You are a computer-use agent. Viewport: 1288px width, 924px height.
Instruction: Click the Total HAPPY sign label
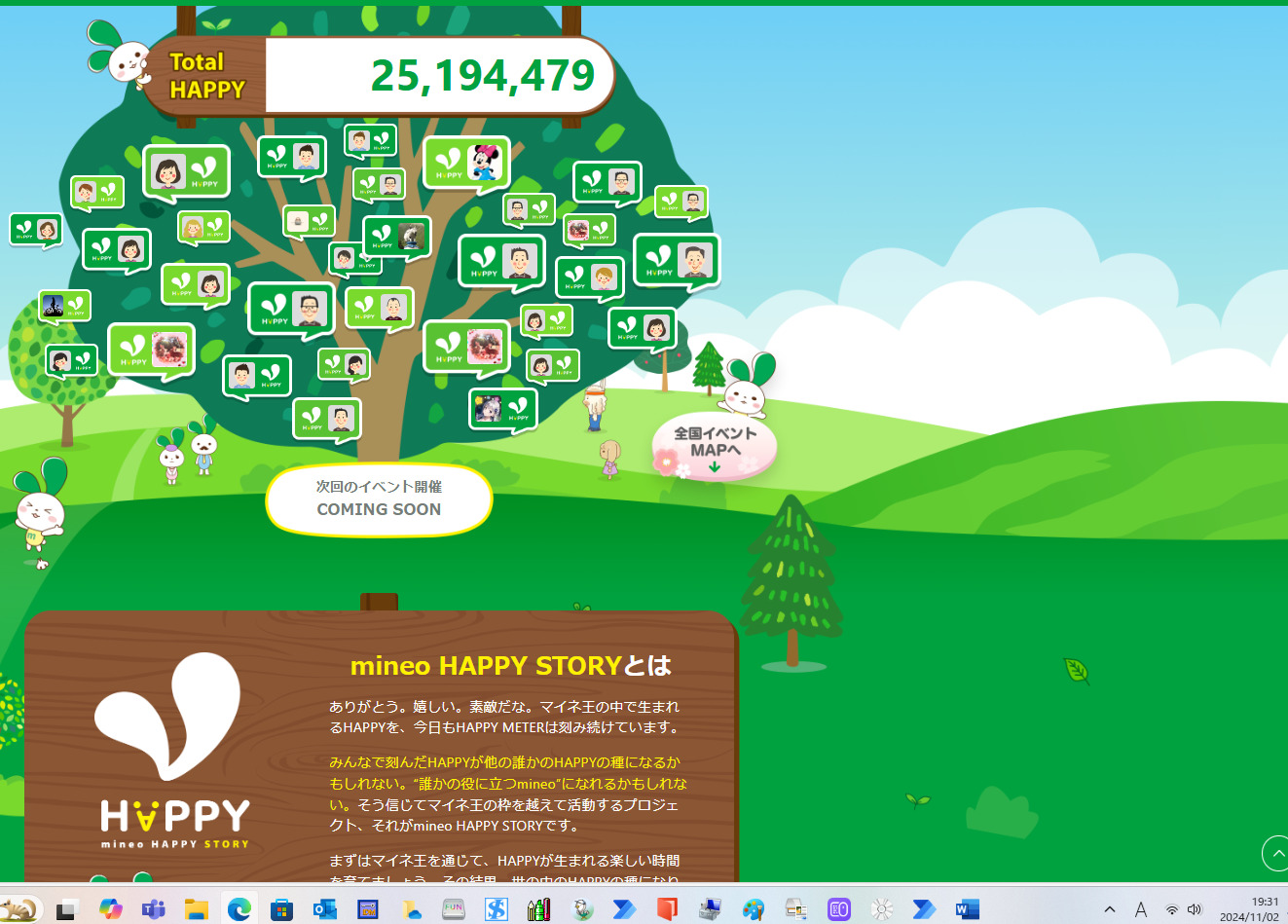coord(206,76)
